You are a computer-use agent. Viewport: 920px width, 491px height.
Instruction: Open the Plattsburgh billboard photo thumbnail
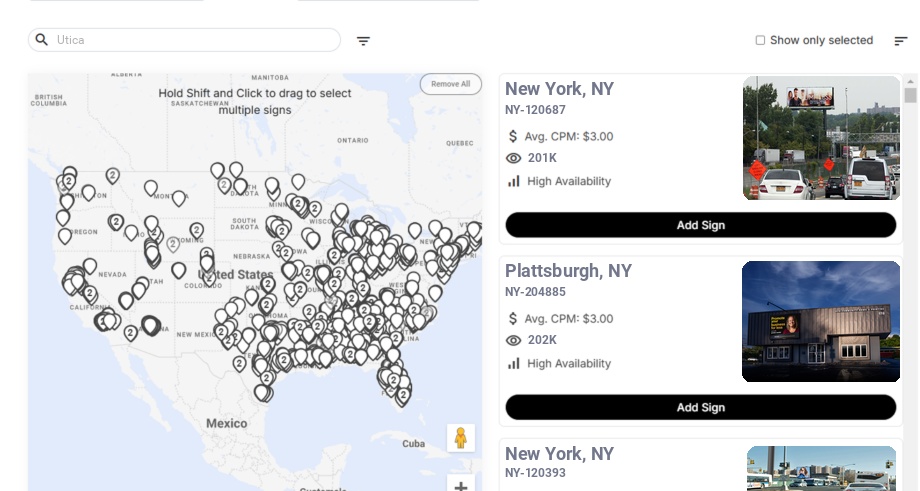point(821,322)
